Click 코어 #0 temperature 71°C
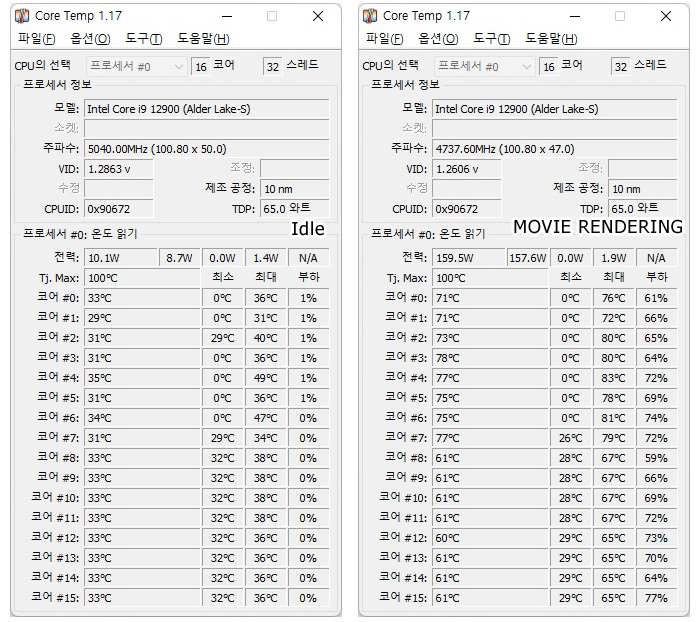700x622 pixels. (x=490, y=298)
